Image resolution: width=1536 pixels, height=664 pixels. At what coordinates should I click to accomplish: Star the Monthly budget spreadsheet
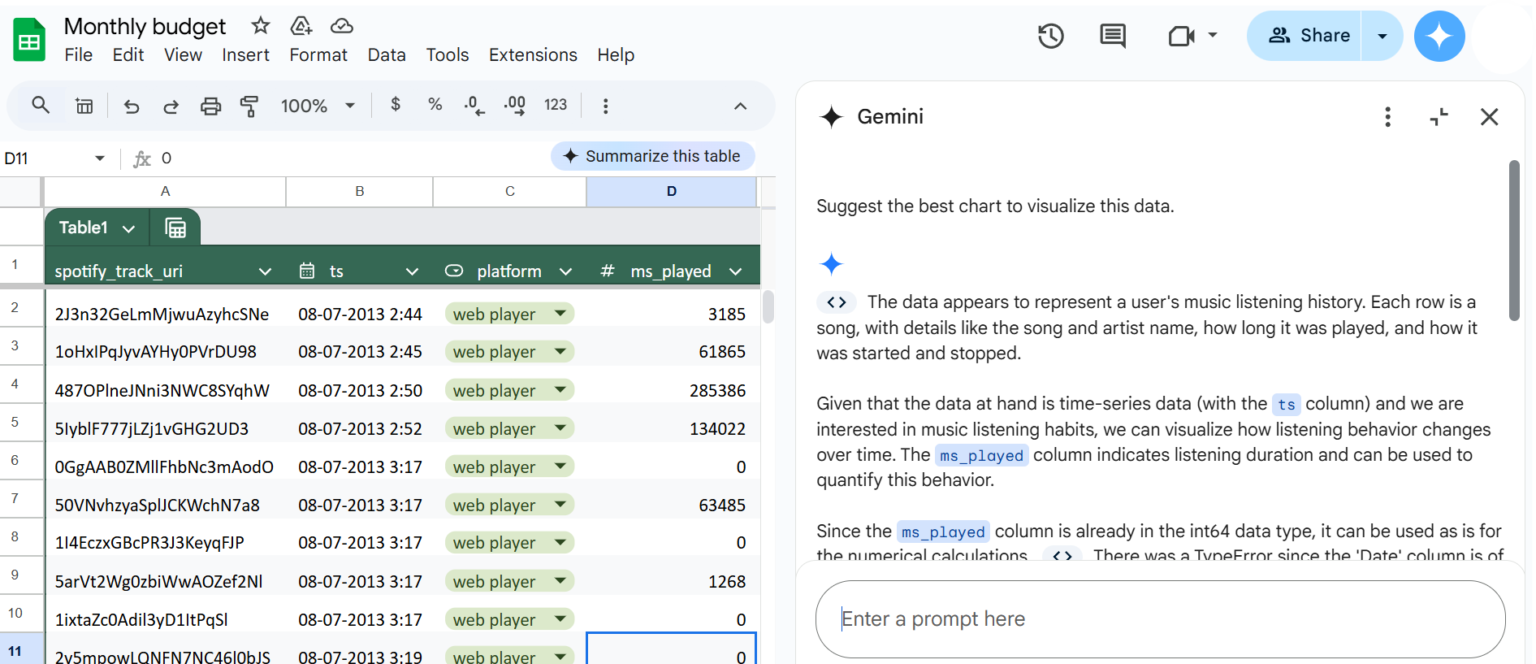click(258, 26)
